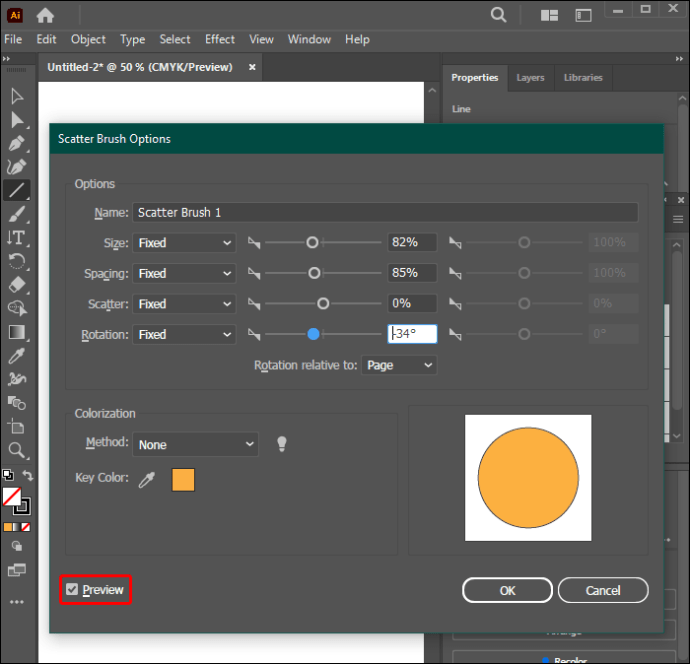Image resolution: width=690 pixels, height=664 pixels.
Task: Close the Untitled-2 document tab
Action: tap(252, 67)
